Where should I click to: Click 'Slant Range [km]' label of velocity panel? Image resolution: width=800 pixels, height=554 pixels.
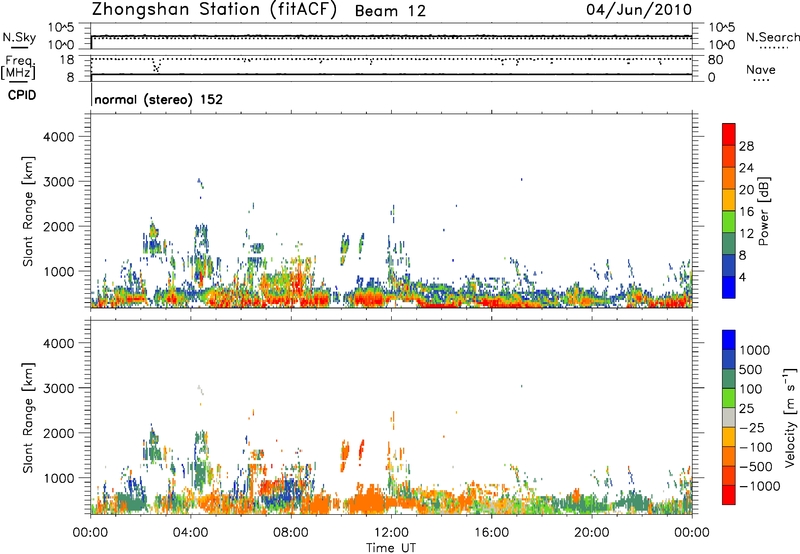[28, 417]
